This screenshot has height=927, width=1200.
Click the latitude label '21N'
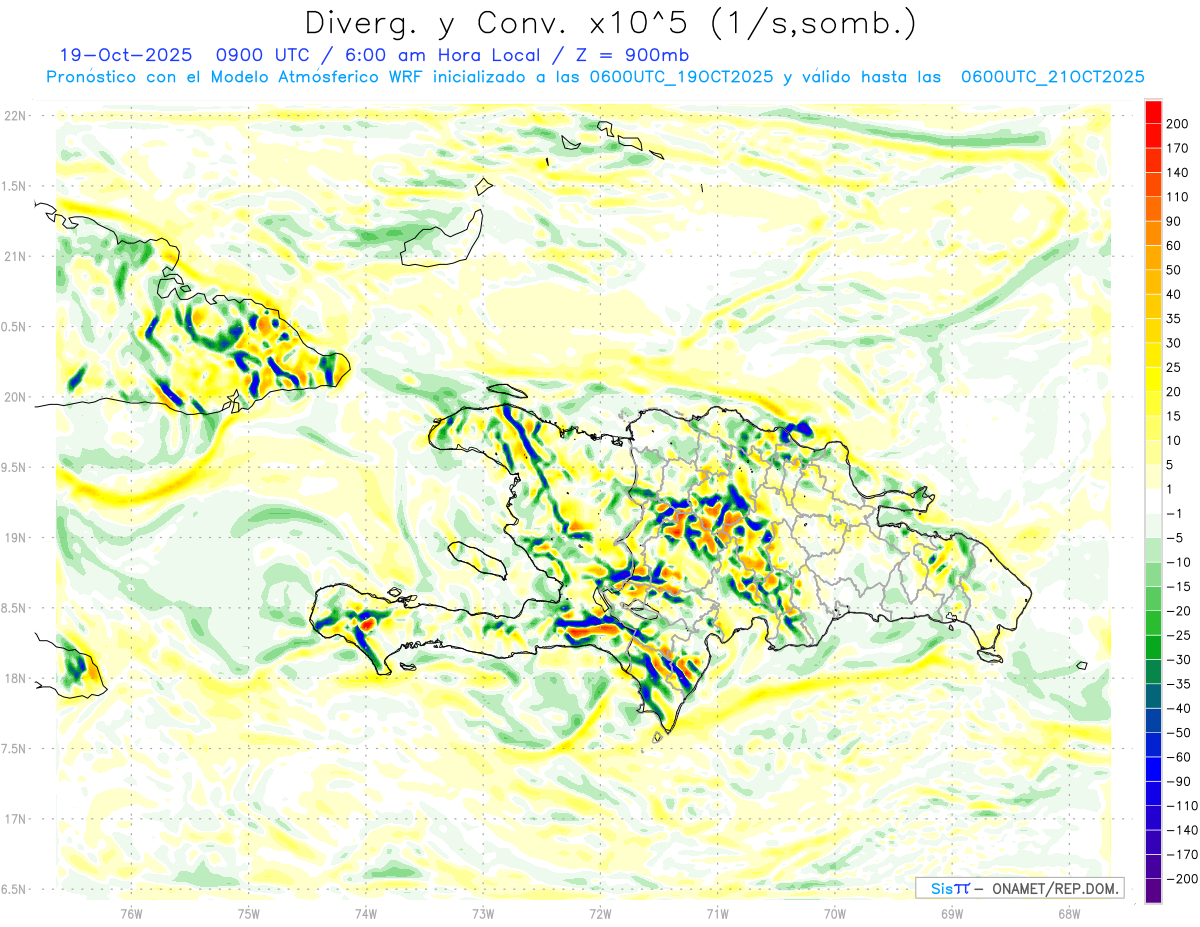15,256
